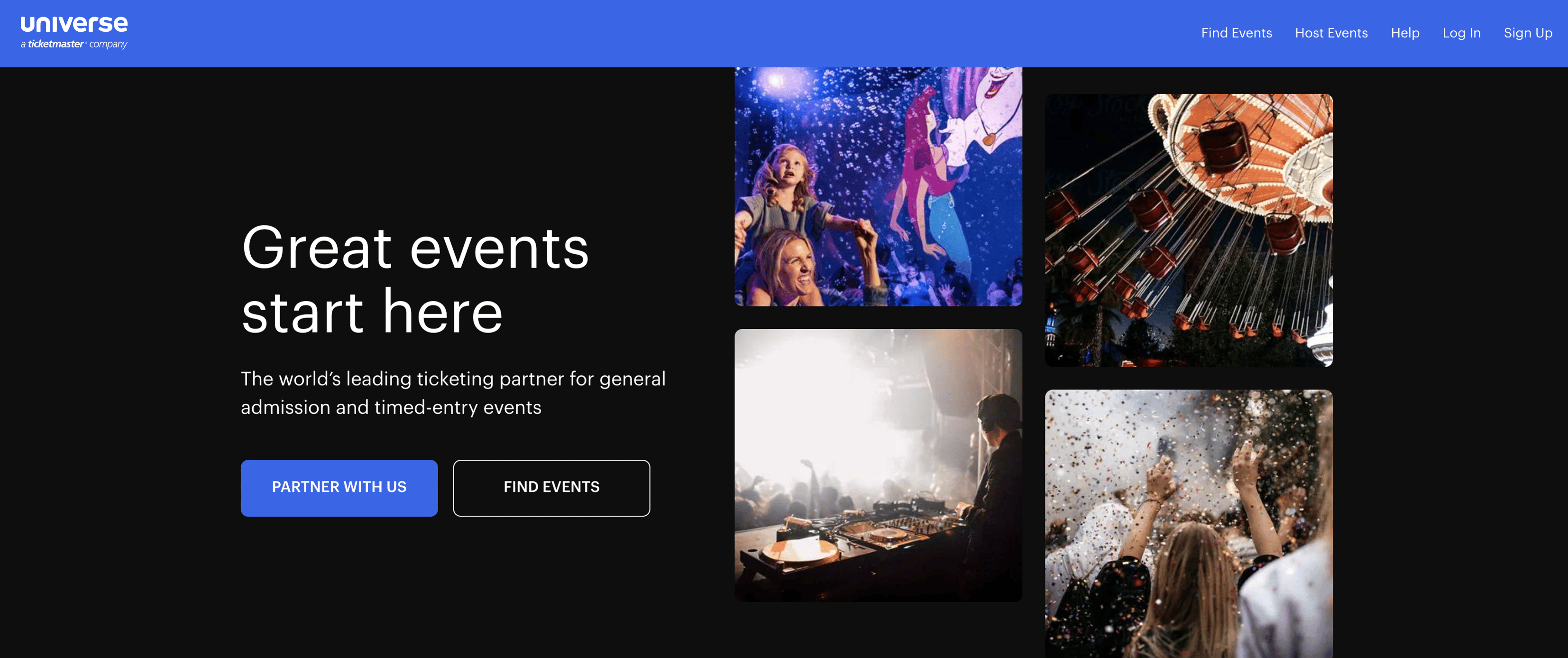Select Log In in header
The width and height of the screenshot is (1568, 658).
[1461, 33]
